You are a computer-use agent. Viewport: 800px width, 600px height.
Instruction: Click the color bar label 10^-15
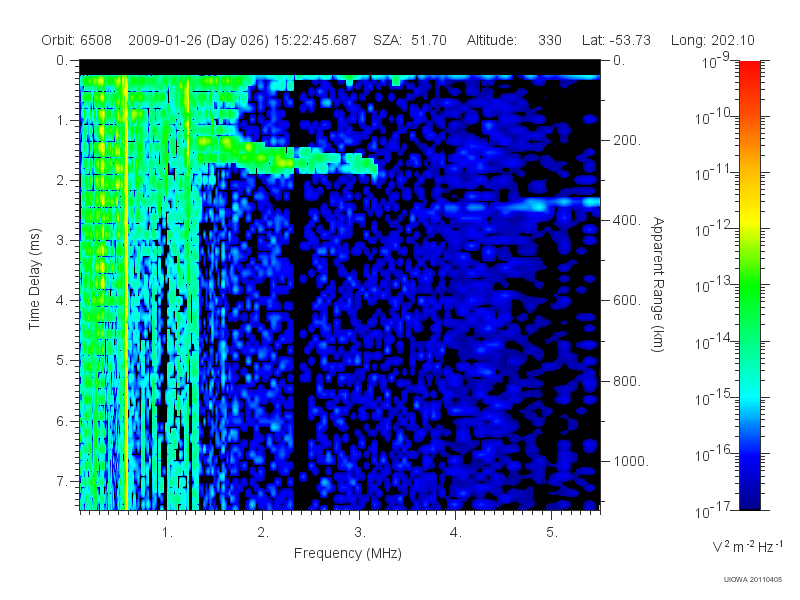(713, 398)
